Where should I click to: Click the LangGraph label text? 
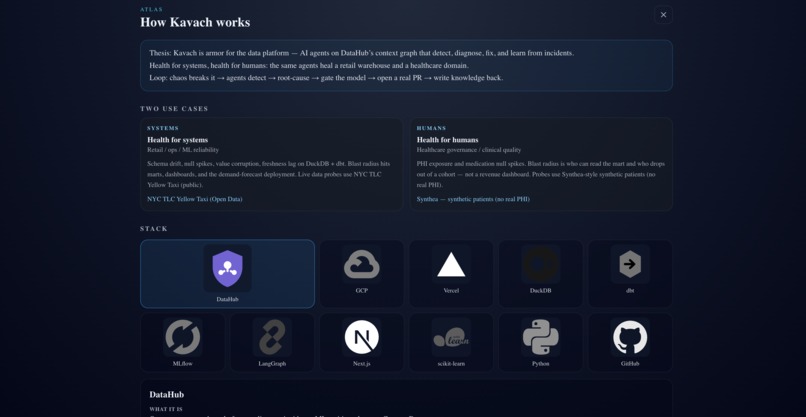click(272, 364)
